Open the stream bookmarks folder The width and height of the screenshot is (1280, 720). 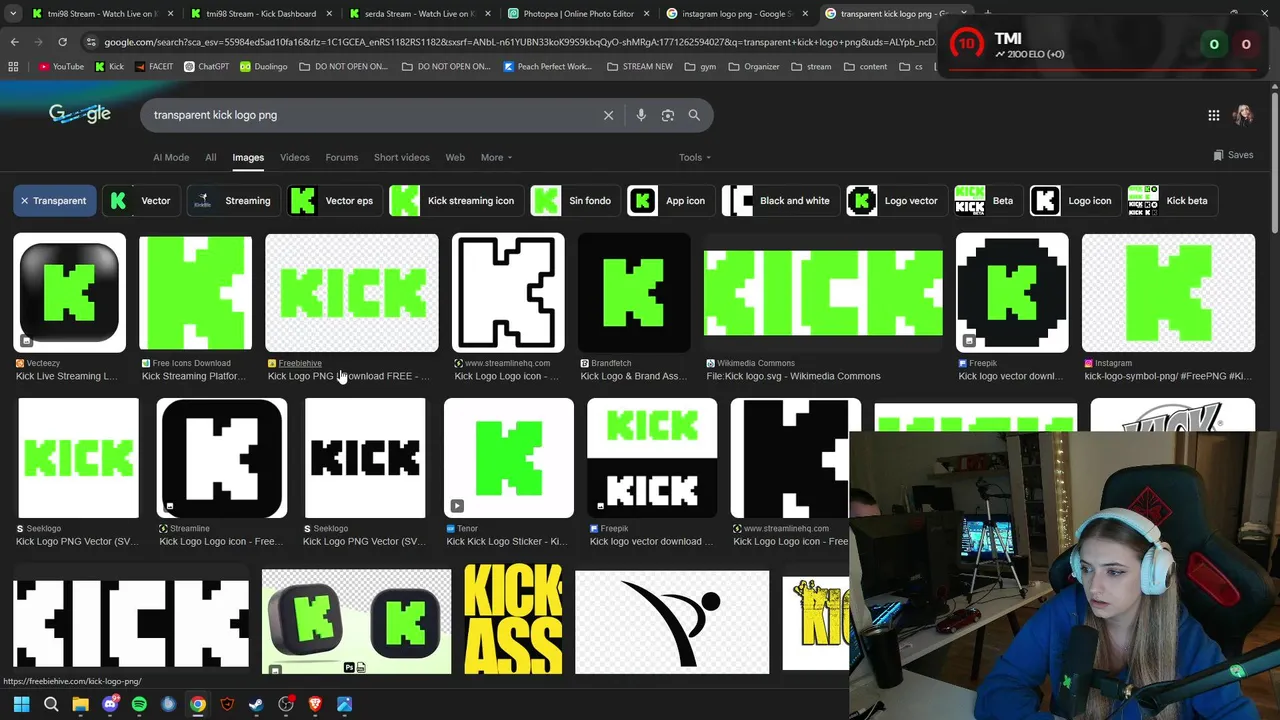pos(811,67)
